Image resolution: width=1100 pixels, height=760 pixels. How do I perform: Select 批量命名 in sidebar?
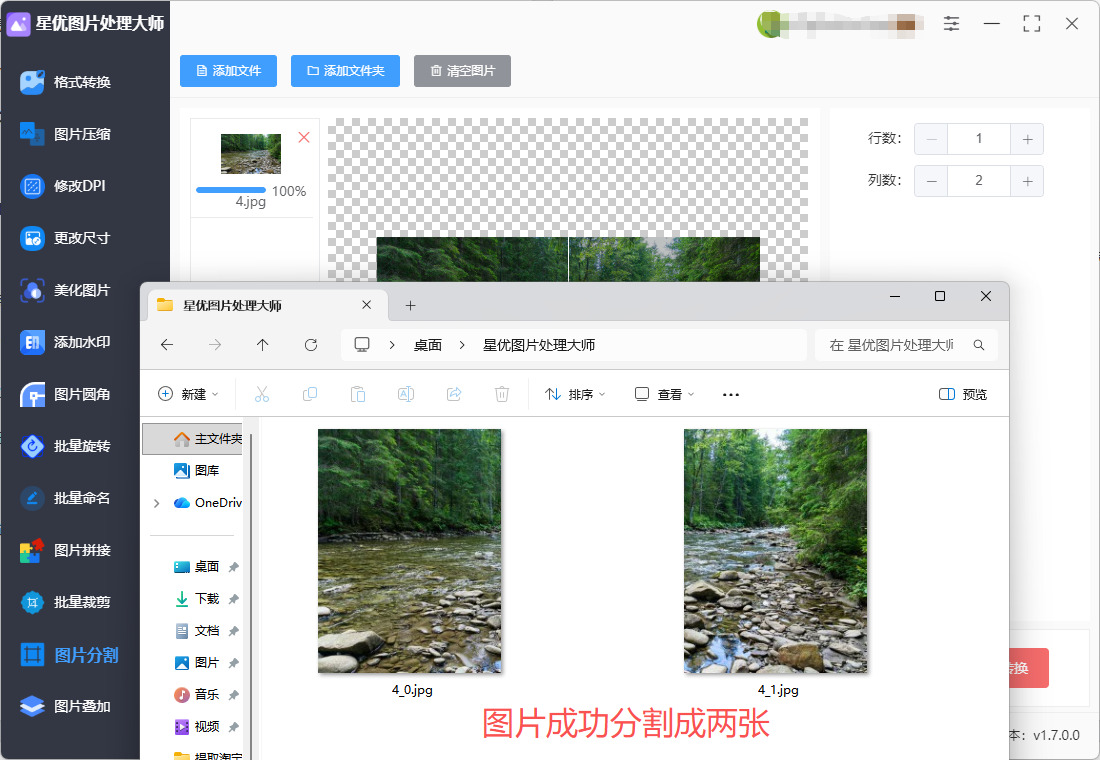(66, 498)
